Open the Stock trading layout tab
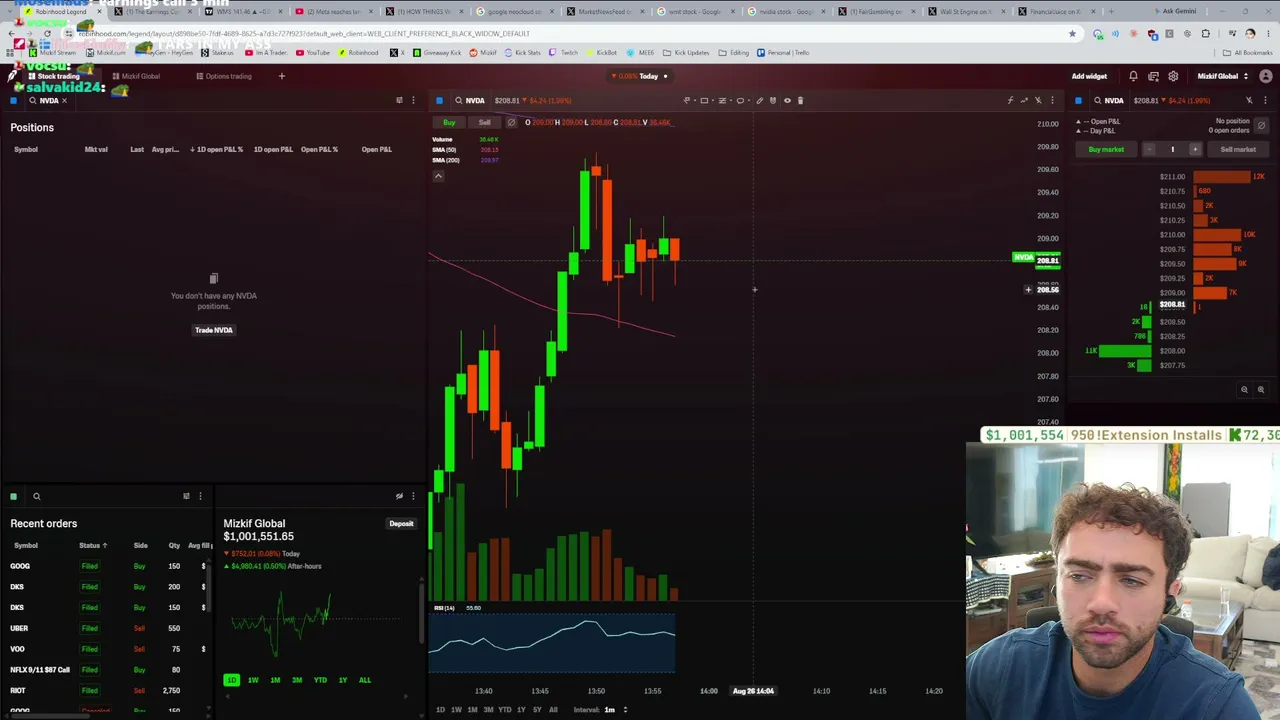1280x720 pixels. coord(54,76)
